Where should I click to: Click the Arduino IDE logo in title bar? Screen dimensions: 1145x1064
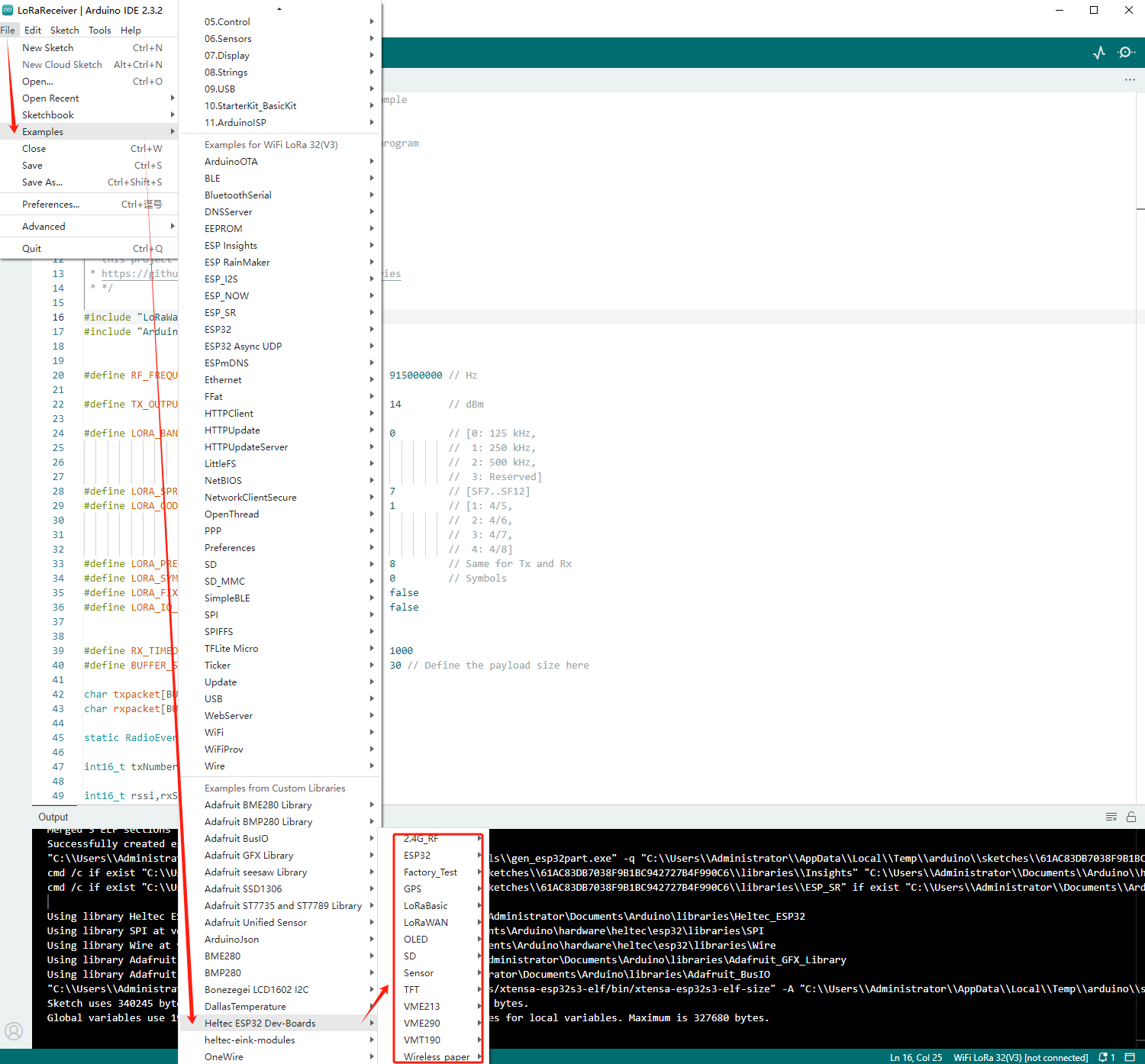[x=8, y=10]
